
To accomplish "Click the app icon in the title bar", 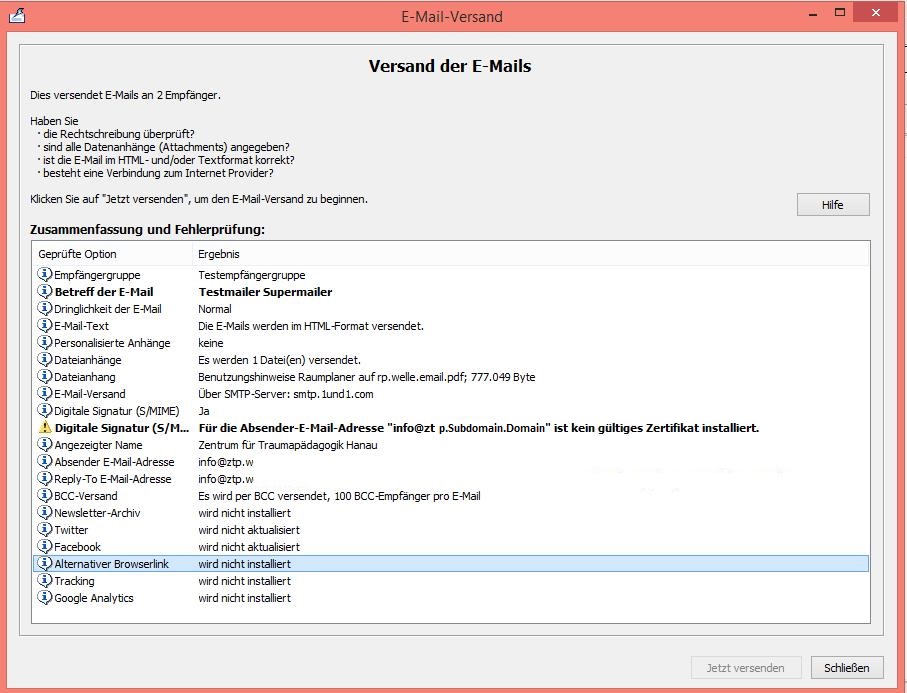I will (x=17, y=16).
